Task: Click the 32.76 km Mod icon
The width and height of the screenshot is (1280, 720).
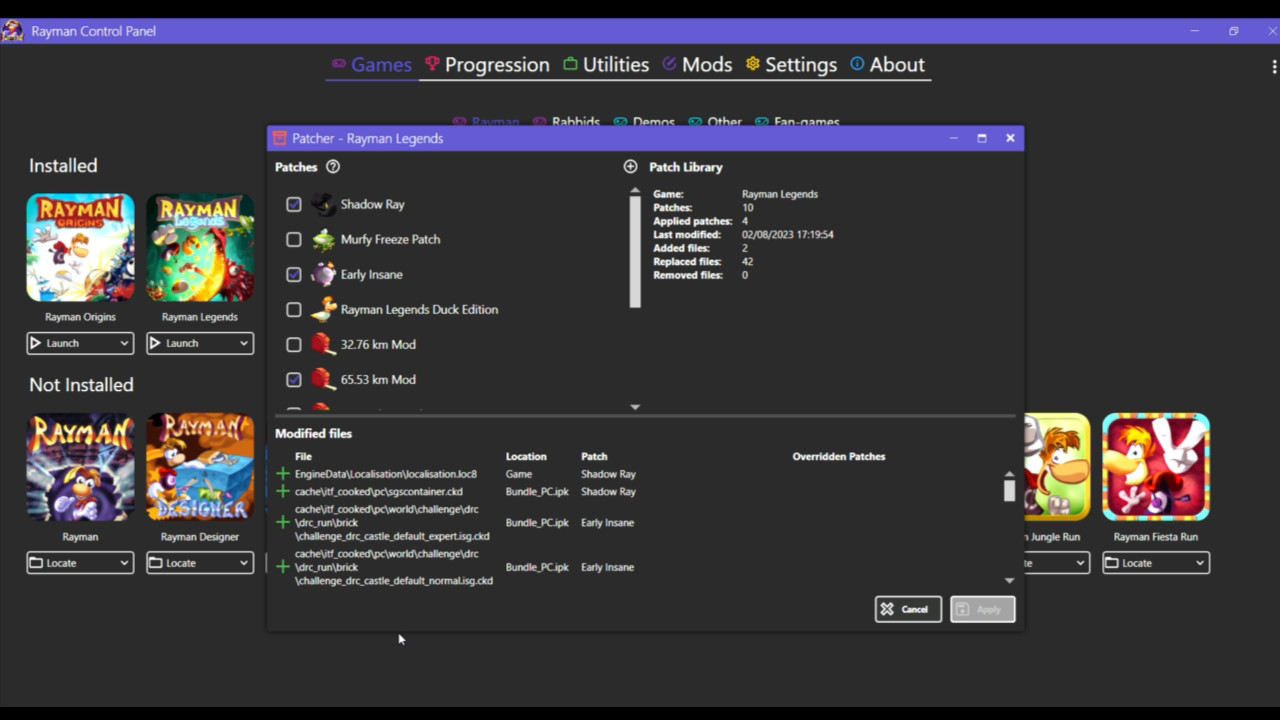Action: (x=323, y=344)
